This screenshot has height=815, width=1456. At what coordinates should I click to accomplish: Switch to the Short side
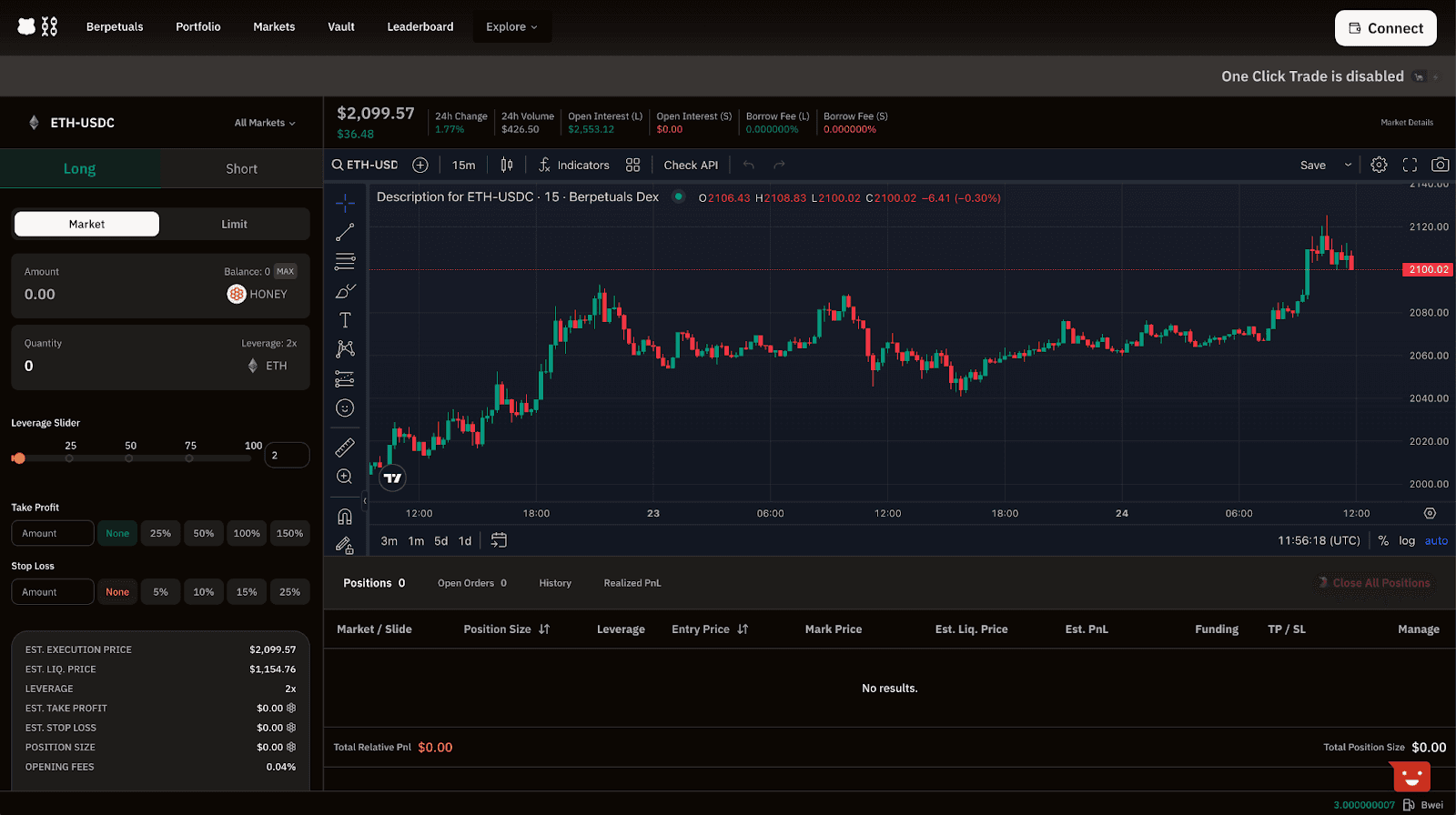[241, 169]
